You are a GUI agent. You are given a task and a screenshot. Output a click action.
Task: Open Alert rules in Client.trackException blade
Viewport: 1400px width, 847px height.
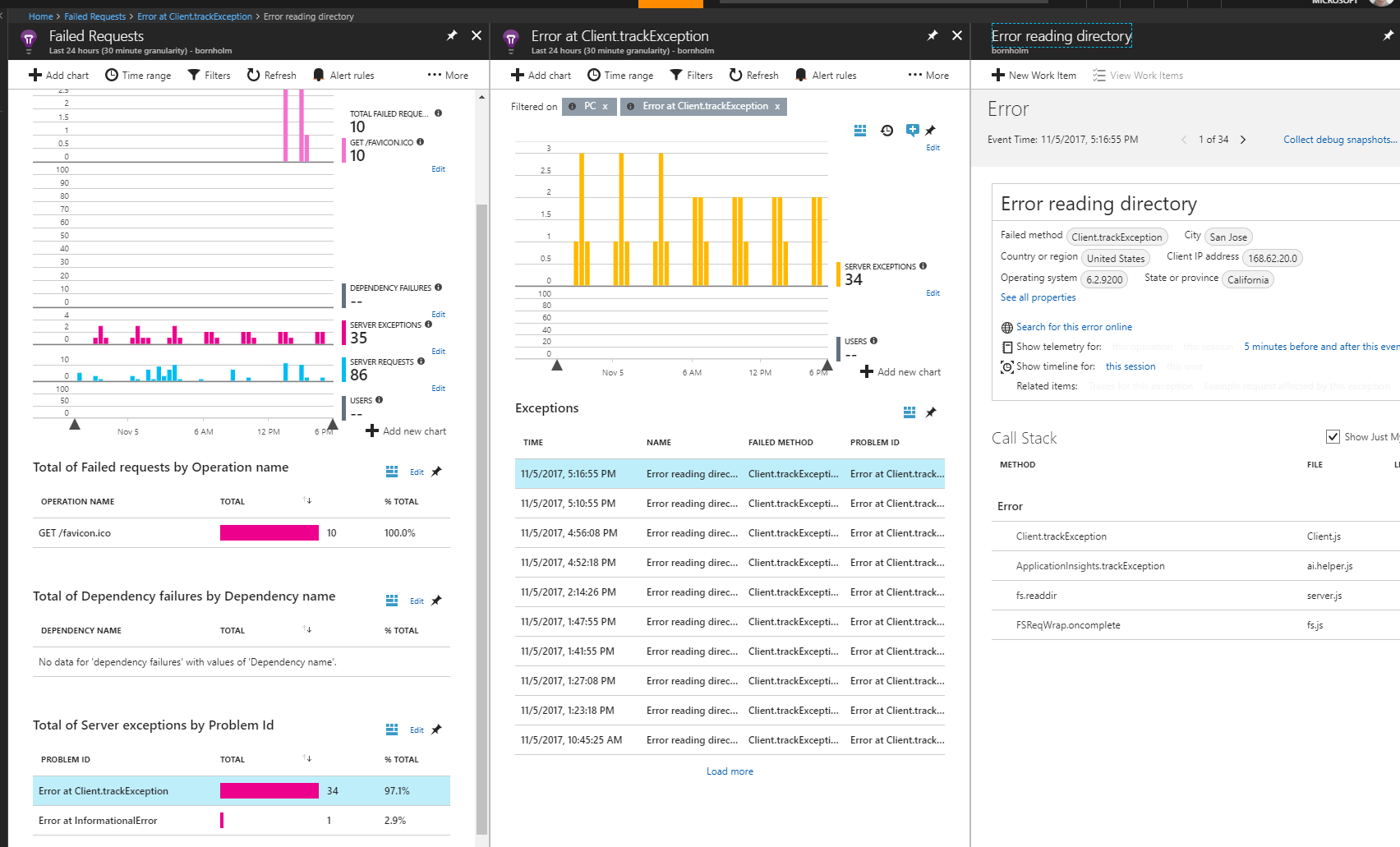pyautogui.click(x=826, y=75)
